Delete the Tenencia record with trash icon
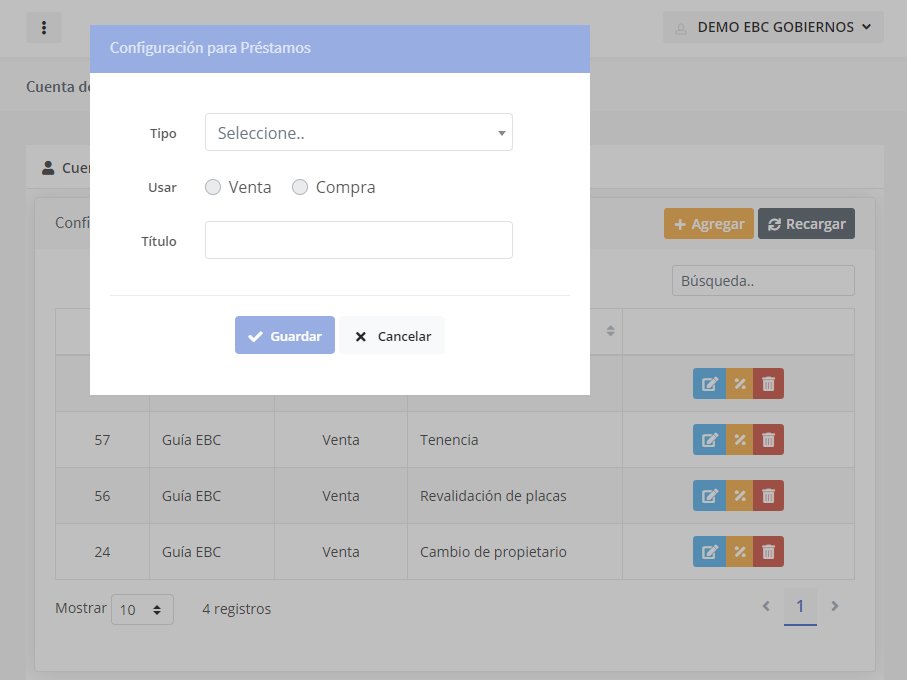 pyautogui.click(x=768, y=440)
